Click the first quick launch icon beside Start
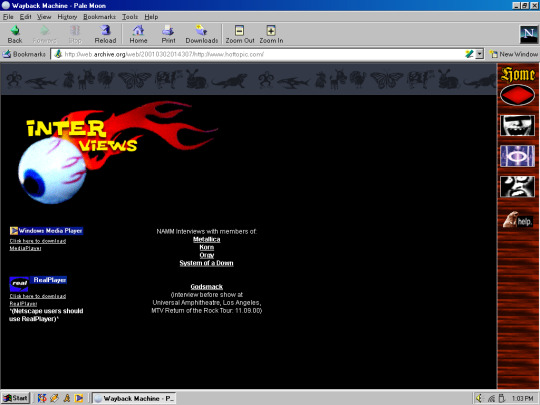The height and width of the screenshot is (405, 540). coord(42,398)
